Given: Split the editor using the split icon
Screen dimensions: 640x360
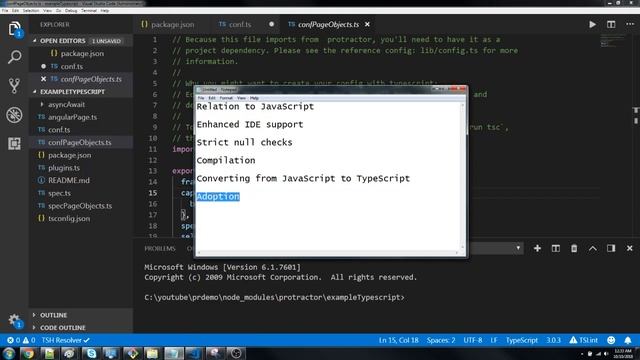Looking at the screenshot, I should coord(611,24).
